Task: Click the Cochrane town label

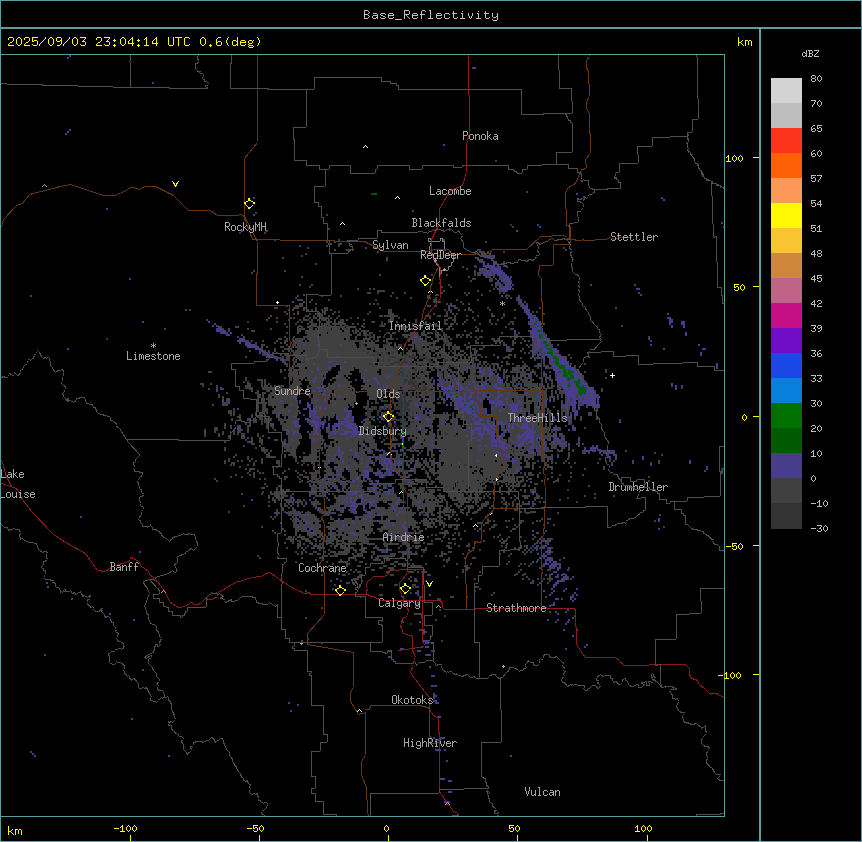Action: click(x=322, y=568)
